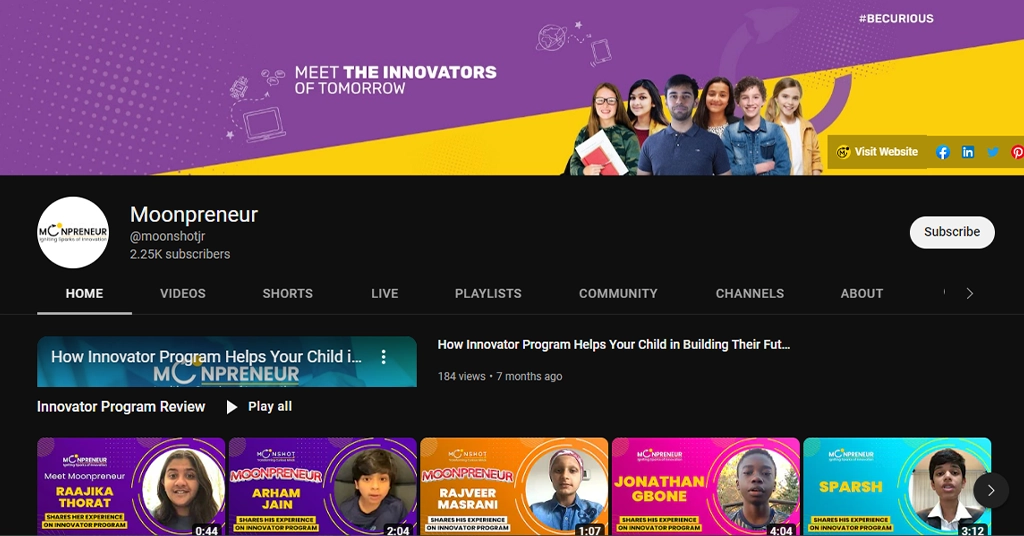Click the 2.25K subscribers count

(180, 254)
